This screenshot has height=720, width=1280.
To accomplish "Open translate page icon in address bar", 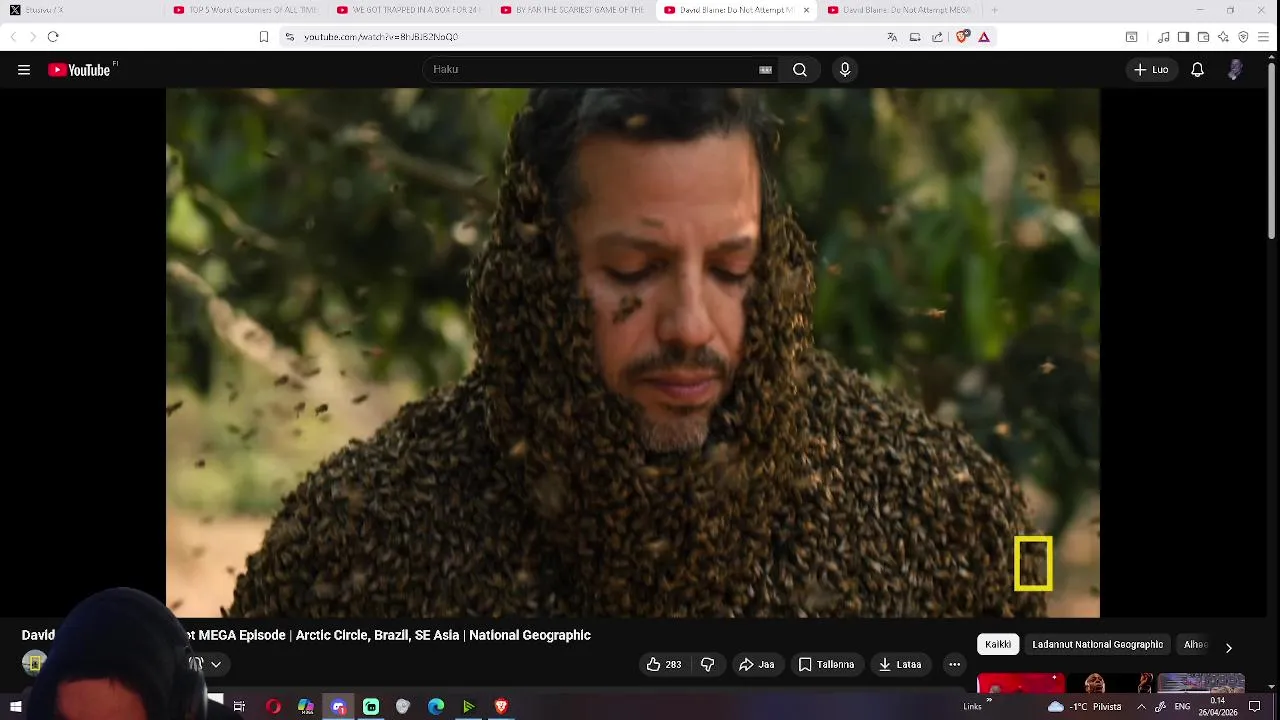I will click(x=892, y=37).
